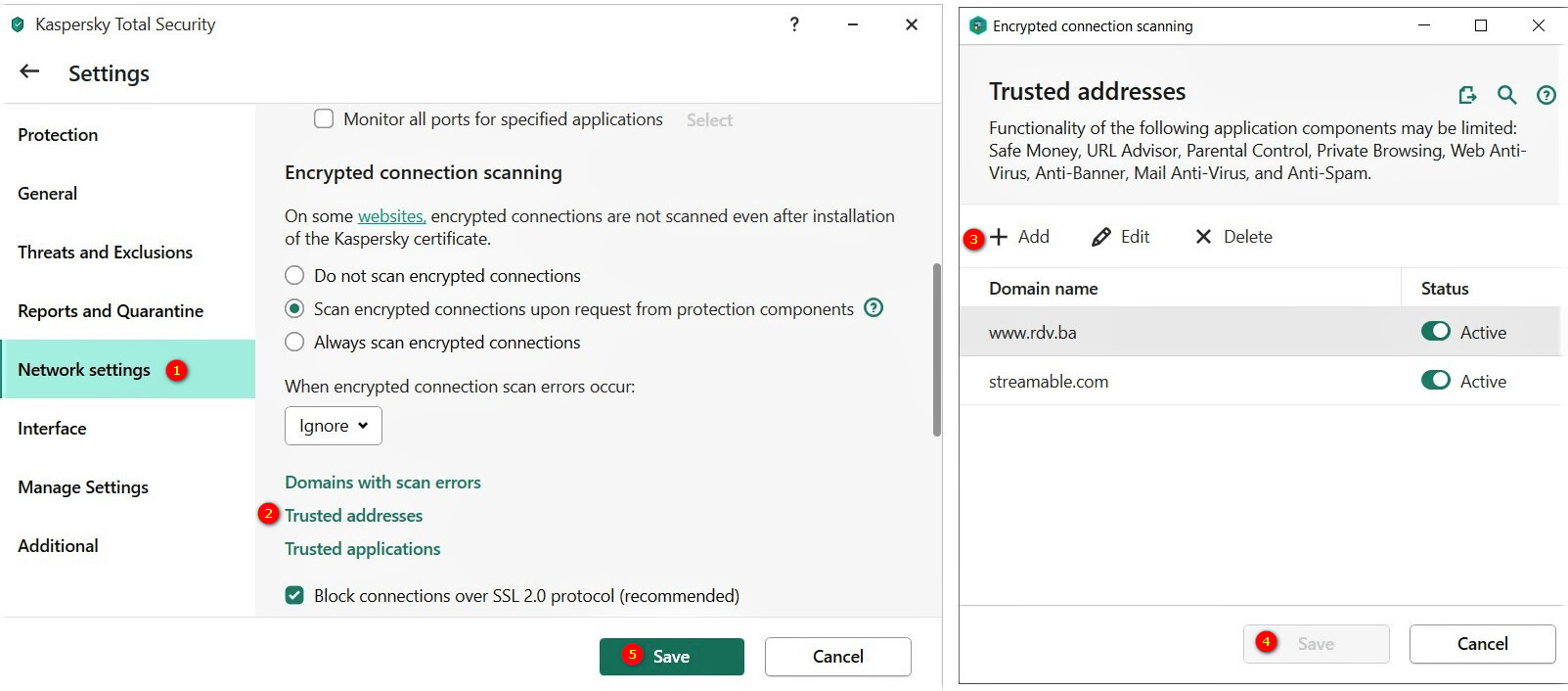1568x691 pixels.
Task: Open the Ignore scan errors dropdown
Action: point(334,426)
